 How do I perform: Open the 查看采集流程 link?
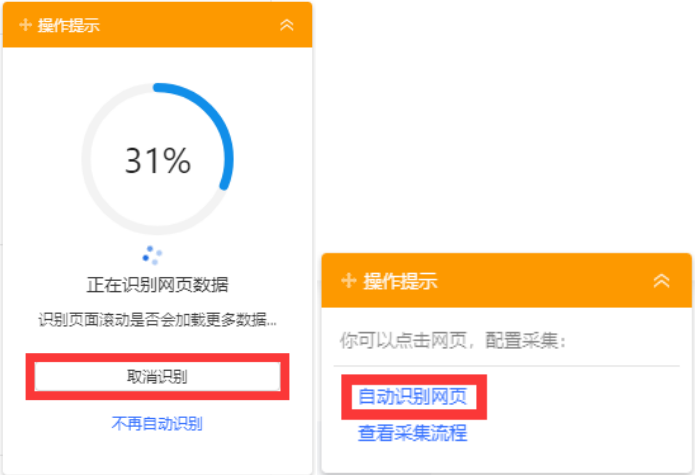(x=413, y=433)
